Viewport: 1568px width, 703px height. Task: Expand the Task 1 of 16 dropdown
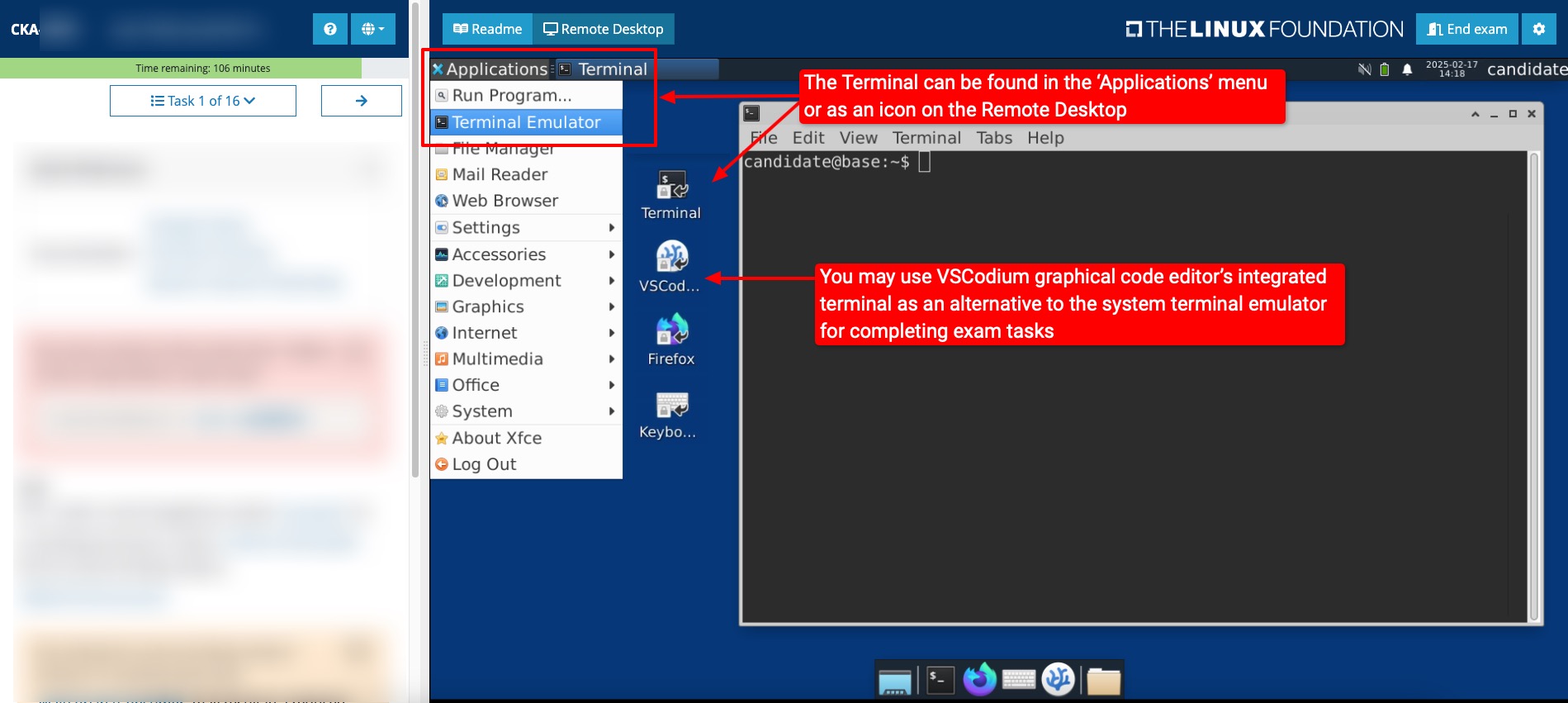tap(203, 101)
